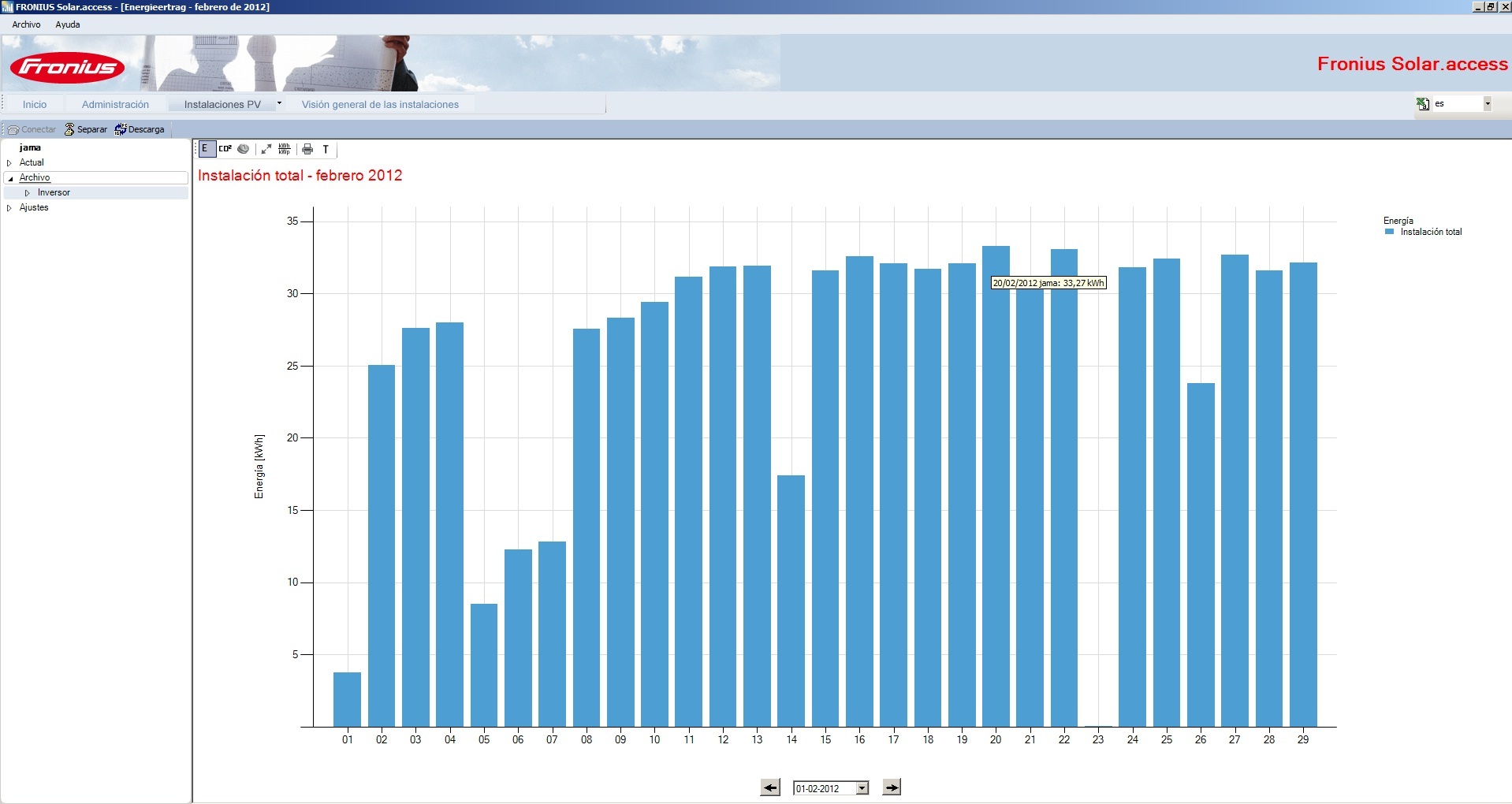The image size is (1512, 804).
Task: Go to next month with right arrow
Action: 892,787
